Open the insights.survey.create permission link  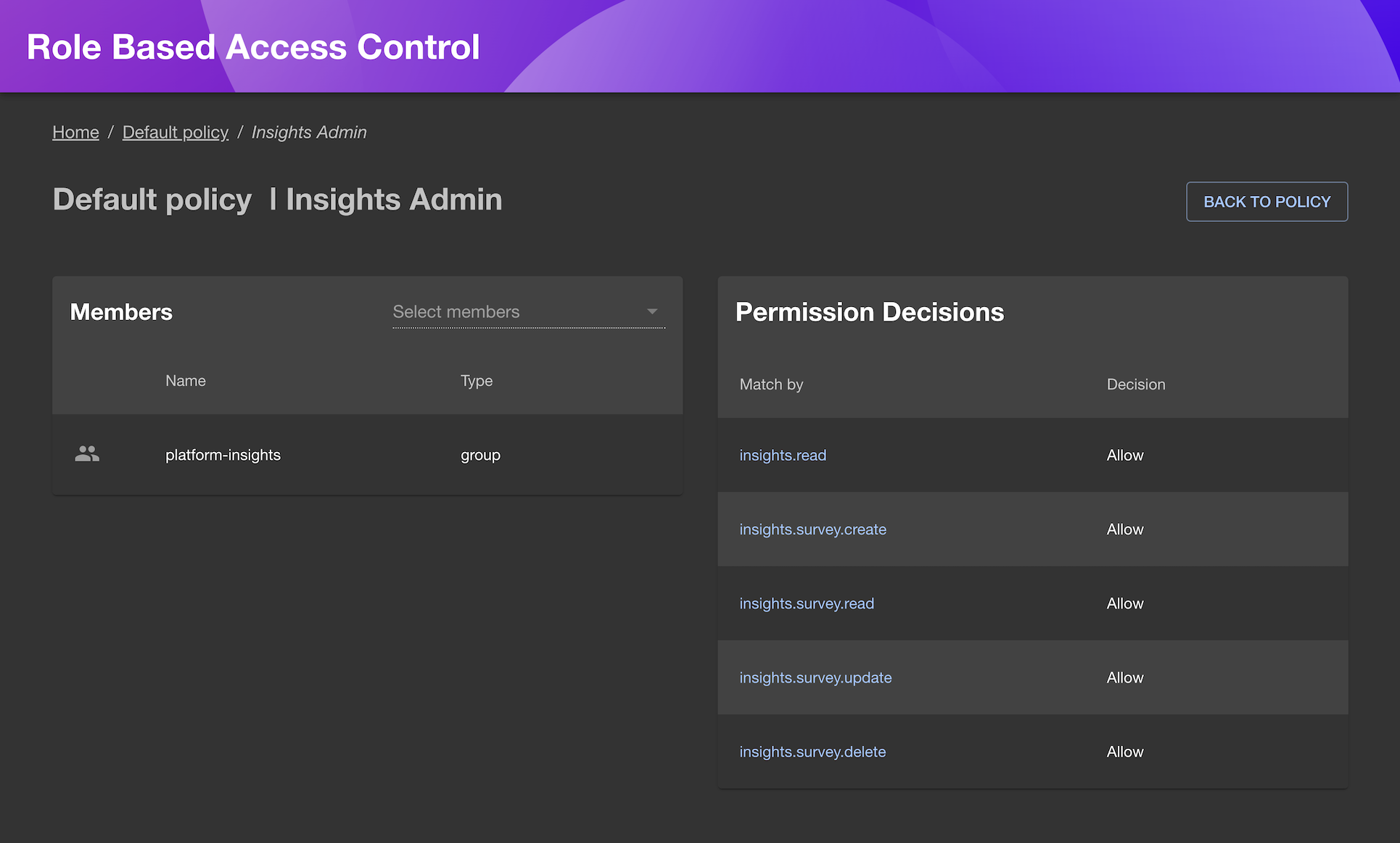tap(812, 529)
